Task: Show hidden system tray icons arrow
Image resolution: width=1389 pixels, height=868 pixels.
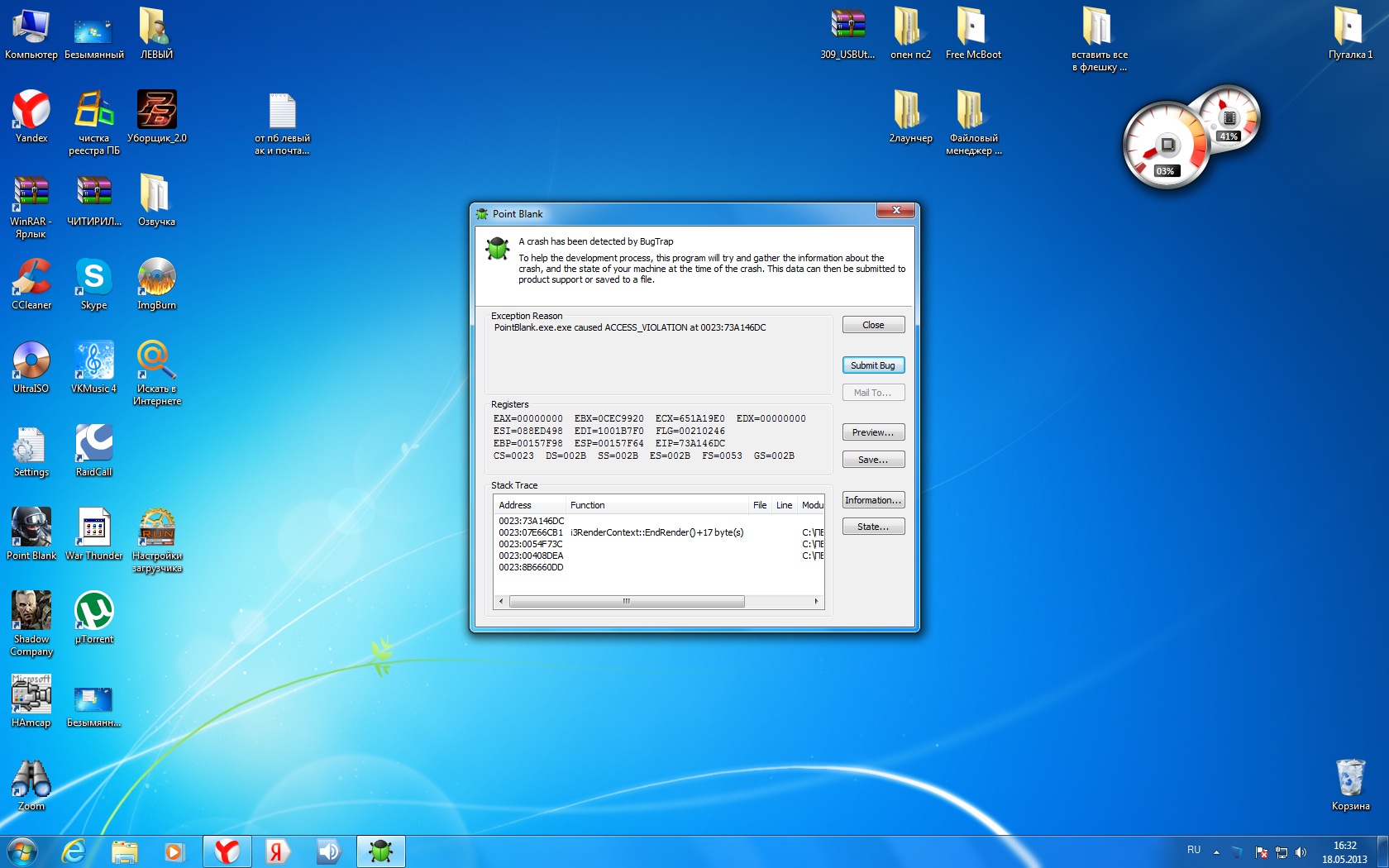Action: coord(1216,851)
